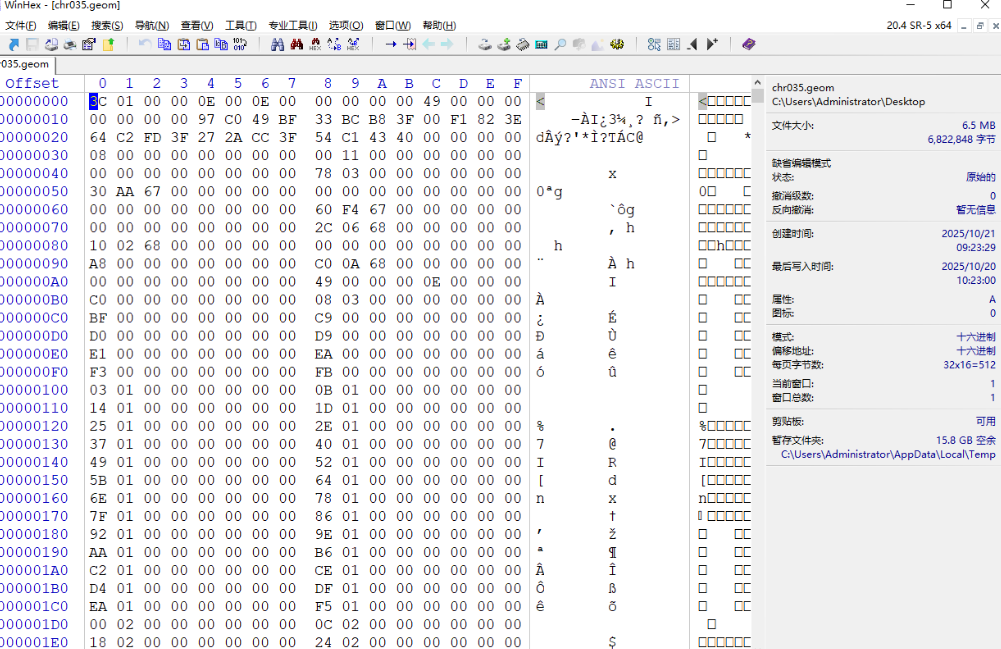Open the calculator toolbar icon
This screenshot has width=1001, height=649.
(x=541, y=44)
